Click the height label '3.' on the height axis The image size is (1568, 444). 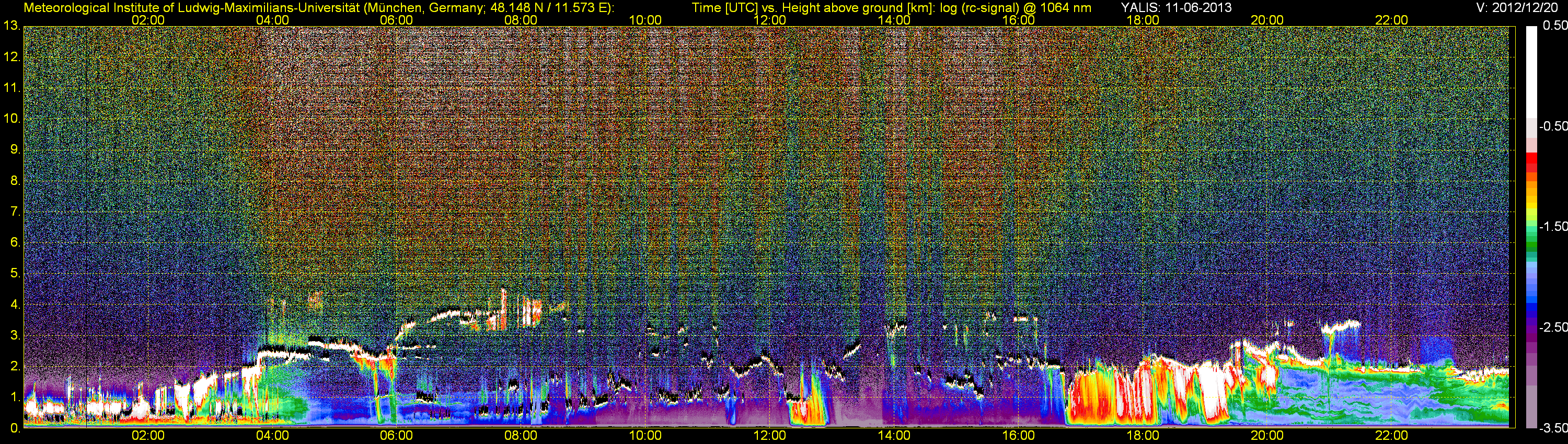pyautogui.click(x=15, y=335)
